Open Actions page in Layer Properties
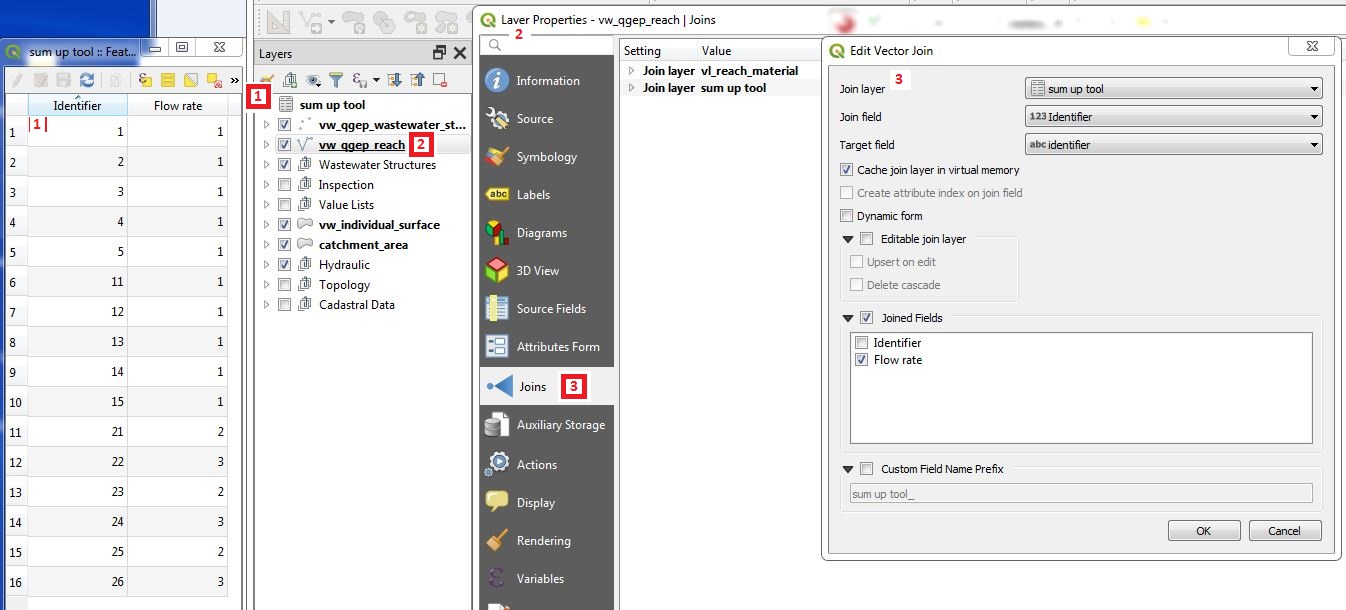The width and height of the screenshot is (1346, 610). click(547, 465)
